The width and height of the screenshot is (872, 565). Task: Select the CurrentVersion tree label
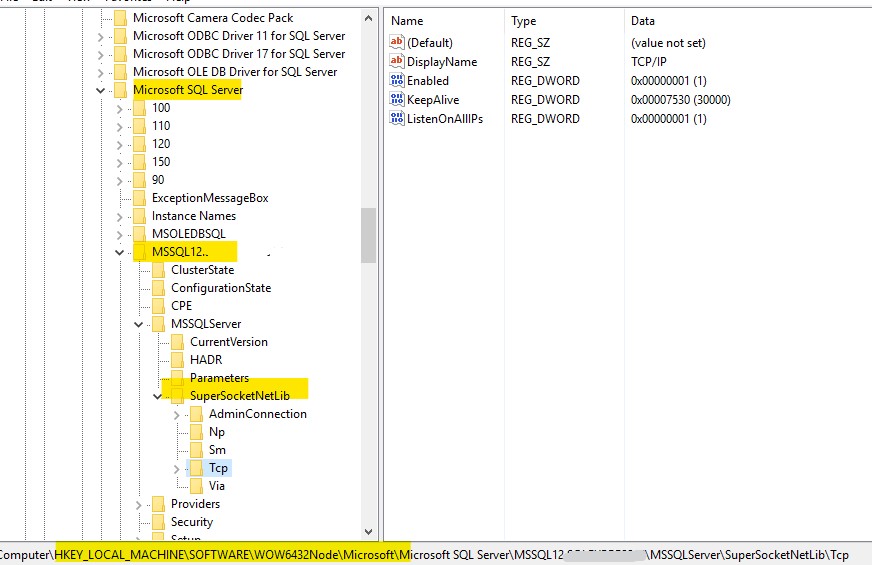click(x=229, y=341)
